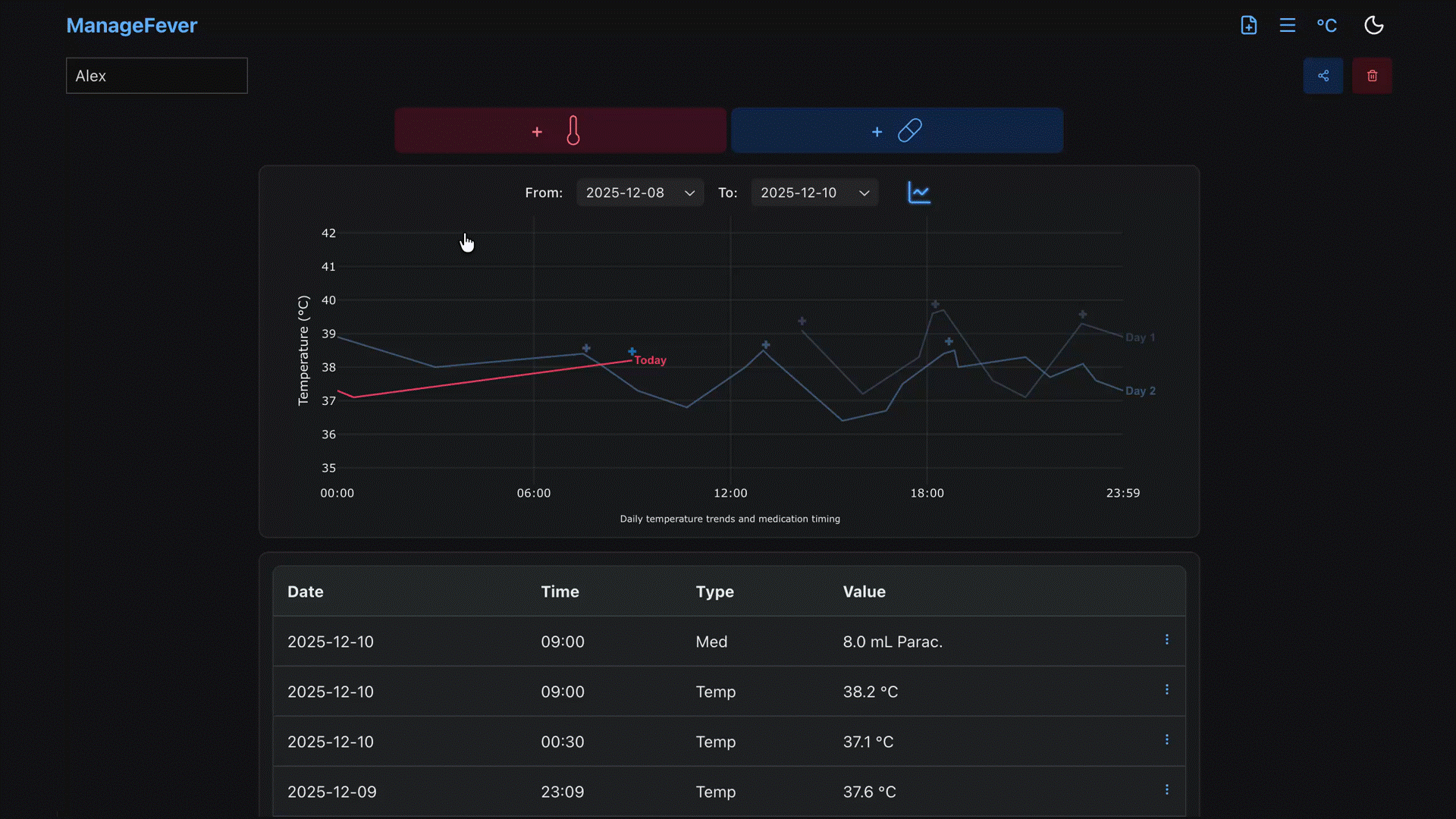Image resolution: width=1456 pixels, height=819 pixels.
Task: Add a temperature reading with thermometer button
Action: tap(560, 130)
